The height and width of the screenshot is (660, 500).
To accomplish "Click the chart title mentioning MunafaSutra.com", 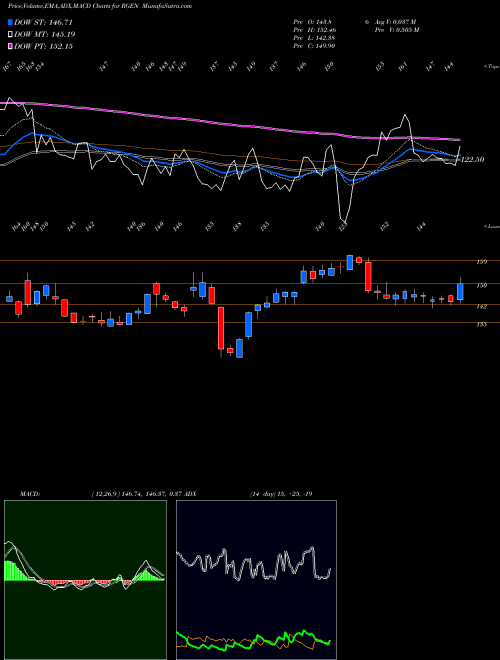I will (x=100, y=6).
